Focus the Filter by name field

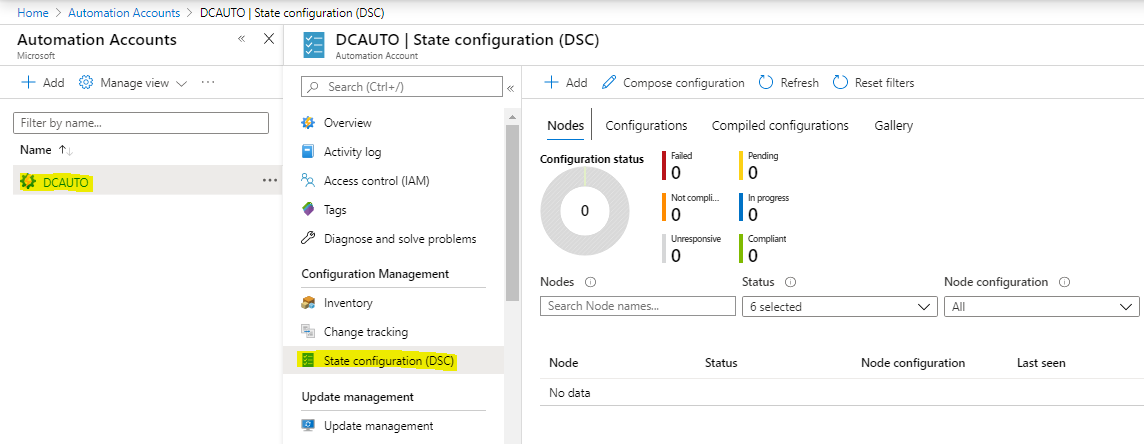click(x=141, y=123)
